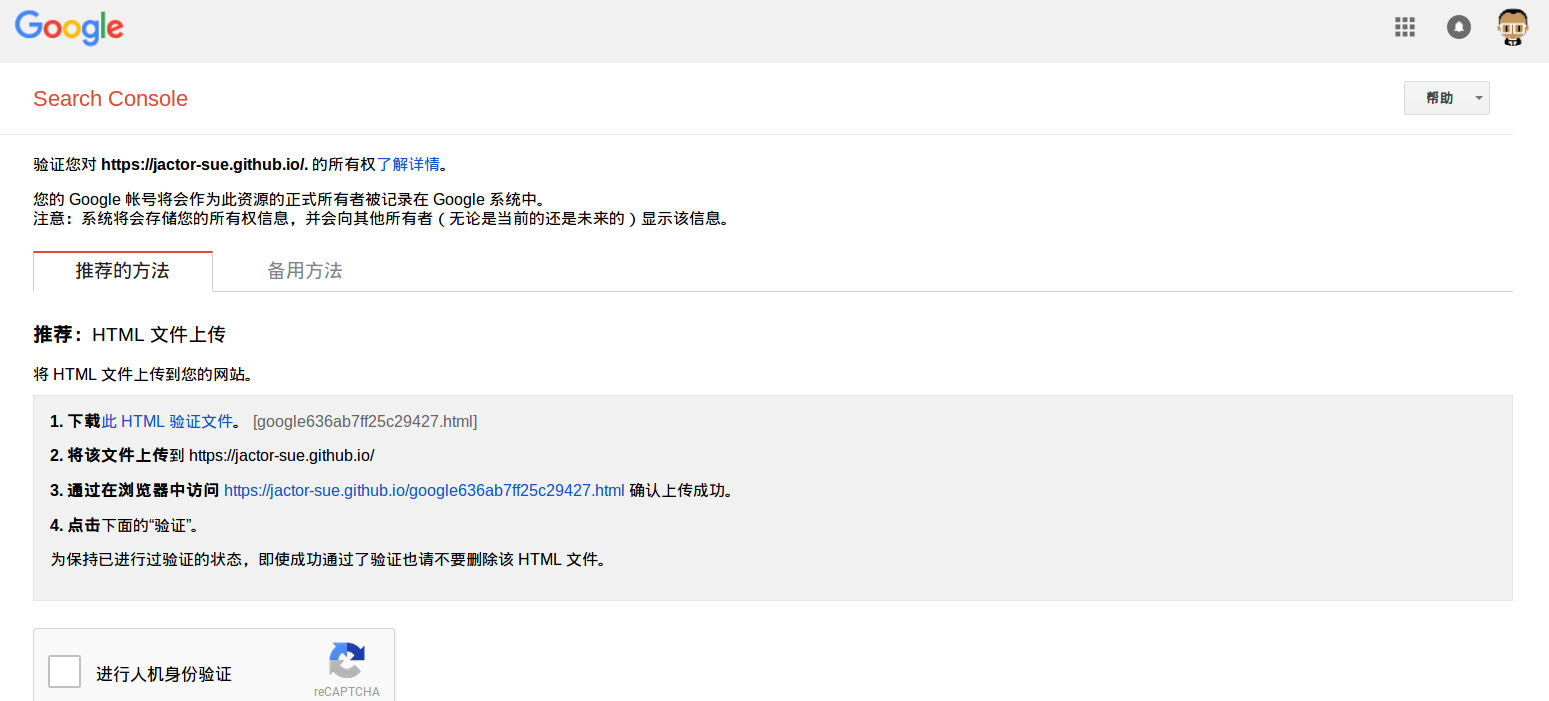The image size is (1549, 701).
Task: Open the google636ab7ff25c29427.html verification URL link
Action: [x=424, y=490]
